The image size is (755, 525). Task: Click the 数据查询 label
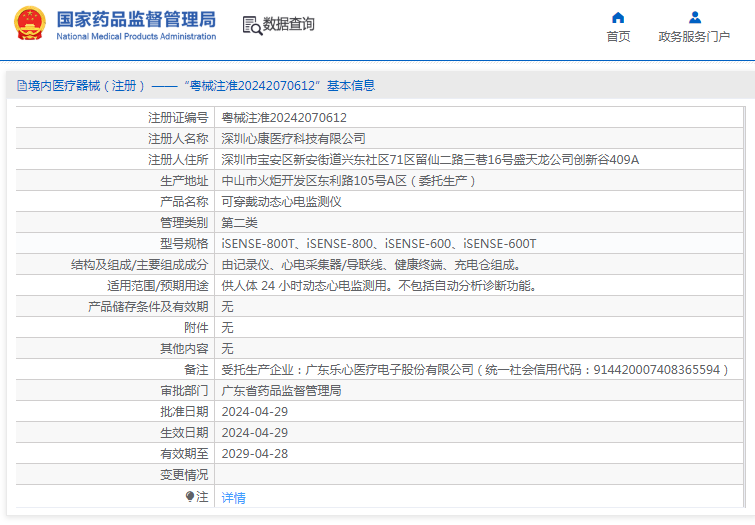click(x=288, y=24)
